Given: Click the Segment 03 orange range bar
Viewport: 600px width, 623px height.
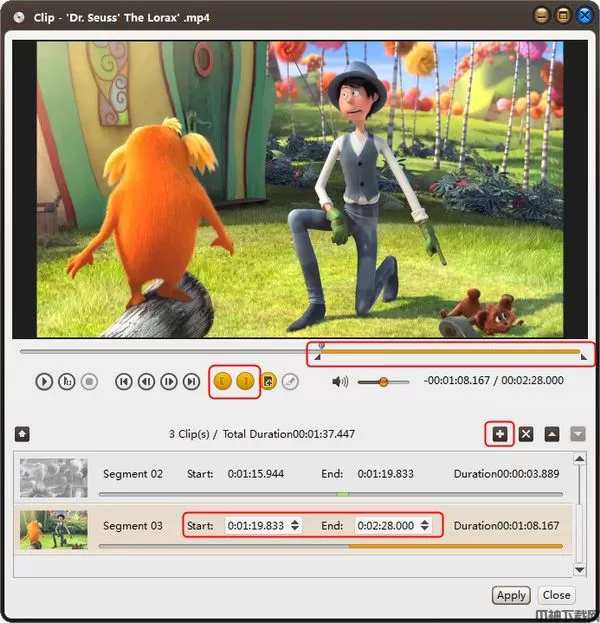Looking at the screenshot, I should [456, 546].
